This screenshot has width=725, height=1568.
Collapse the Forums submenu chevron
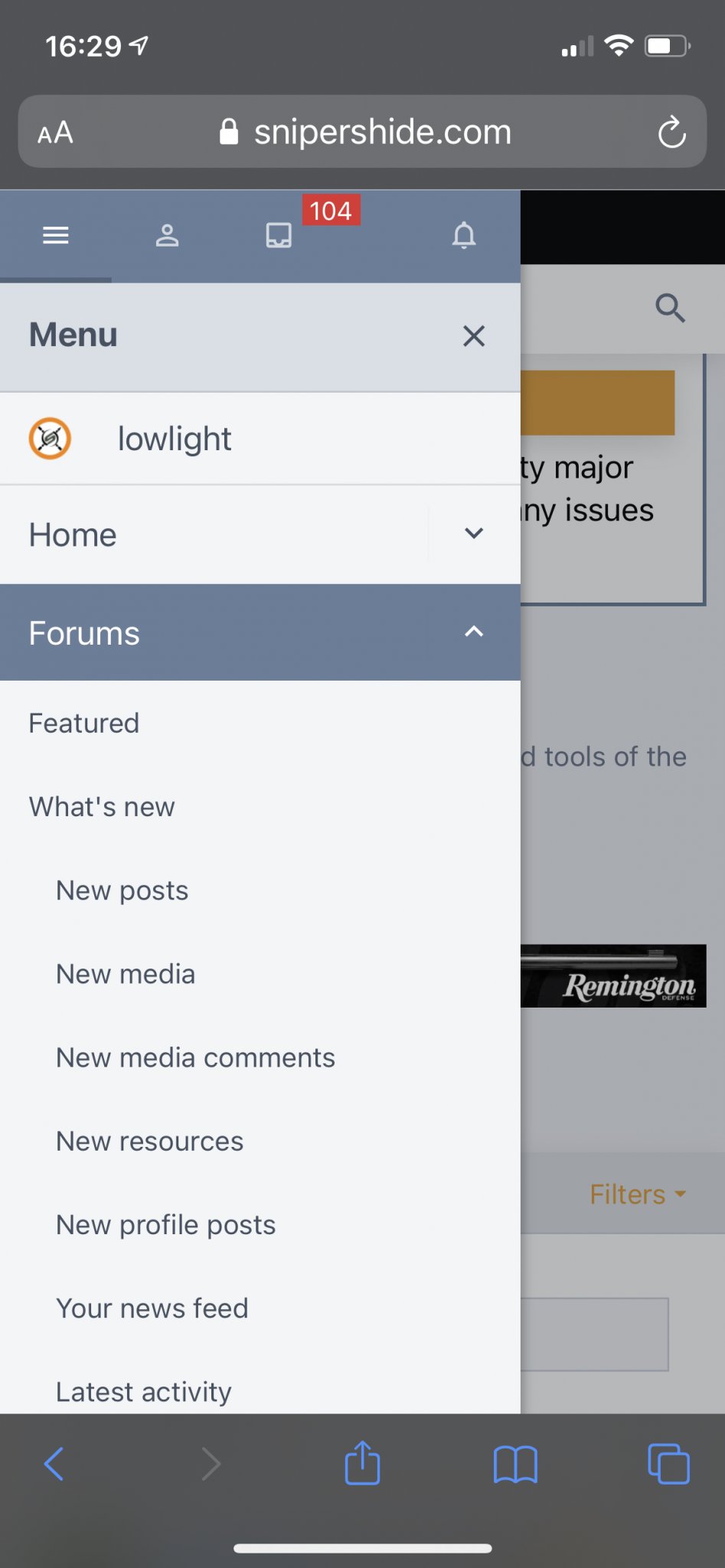click(474, 632)
